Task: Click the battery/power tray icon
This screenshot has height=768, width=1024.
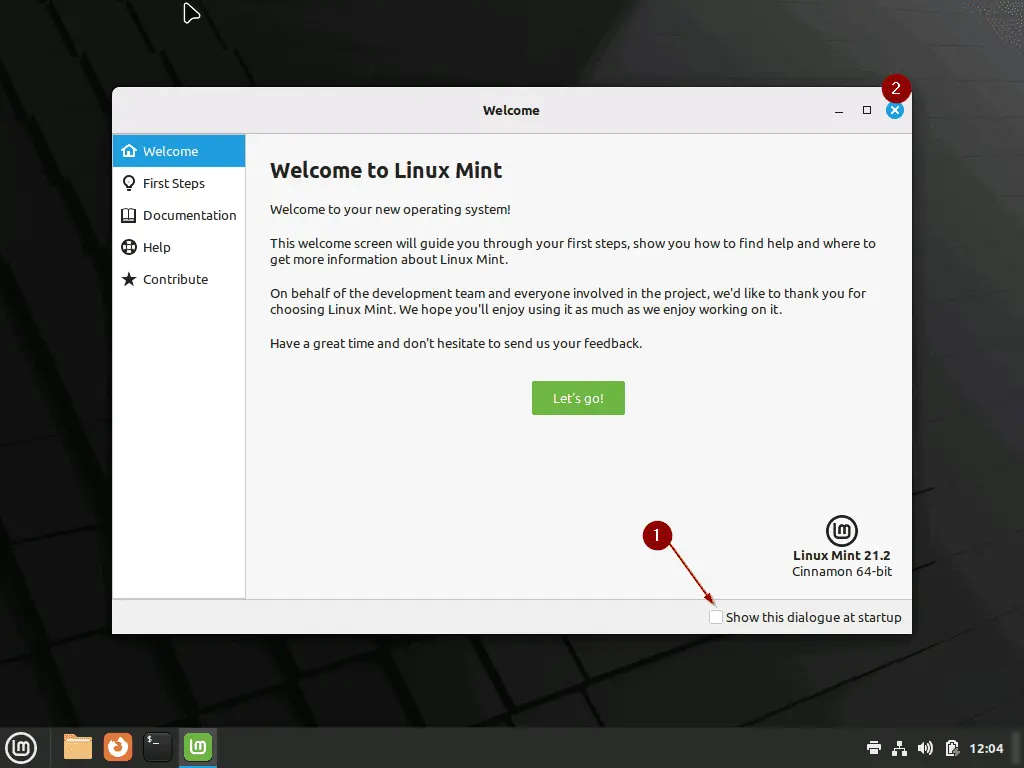Action: coord(952,748)
